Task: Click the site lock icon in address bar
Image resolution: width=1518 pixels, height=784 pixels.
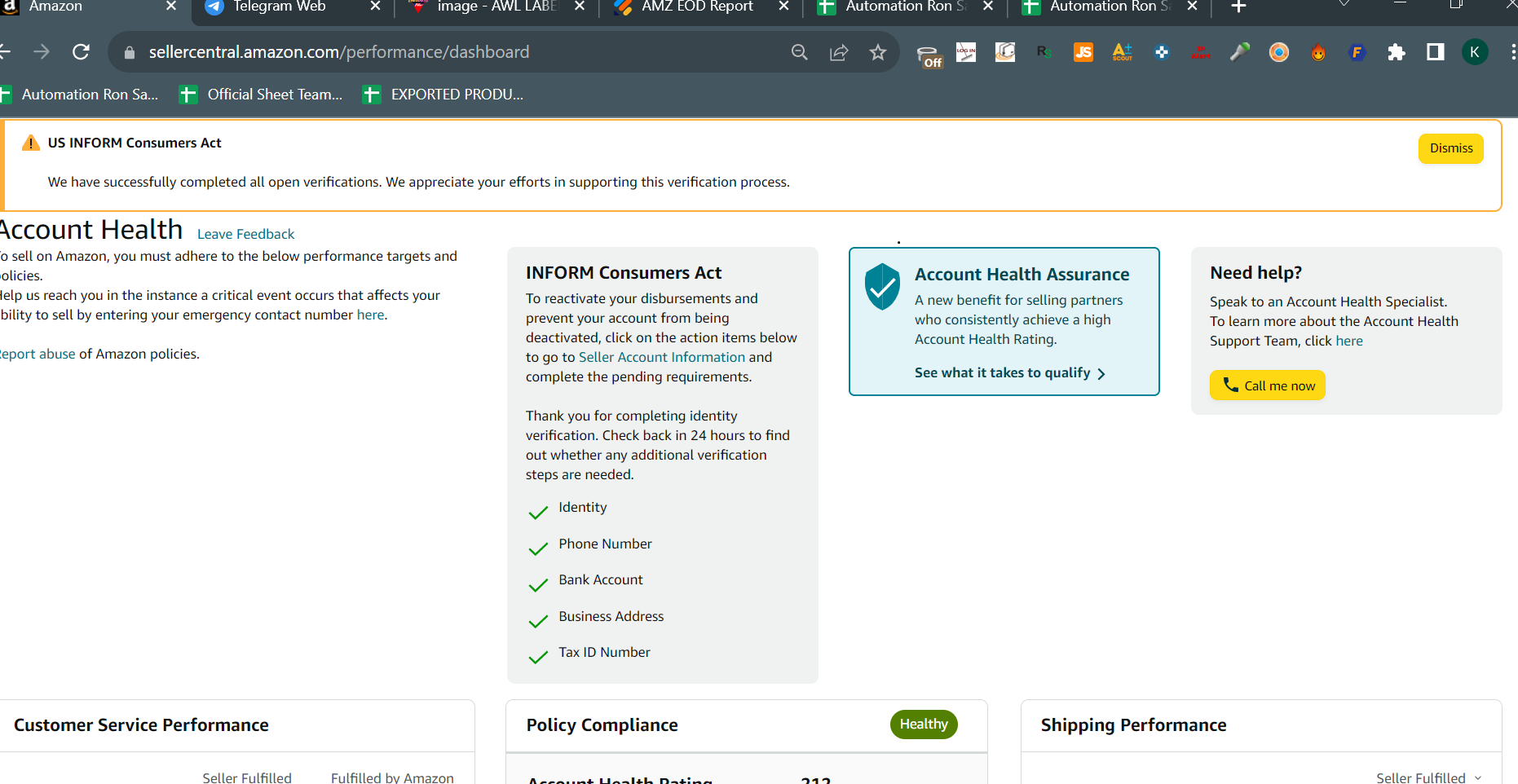Action: click(x=129, y=52)
